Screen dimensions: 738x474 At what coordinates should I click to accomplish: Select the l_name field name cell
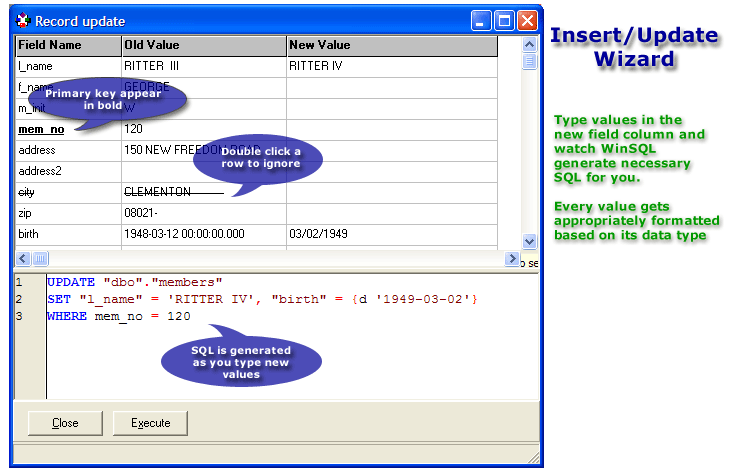(69, 66)
